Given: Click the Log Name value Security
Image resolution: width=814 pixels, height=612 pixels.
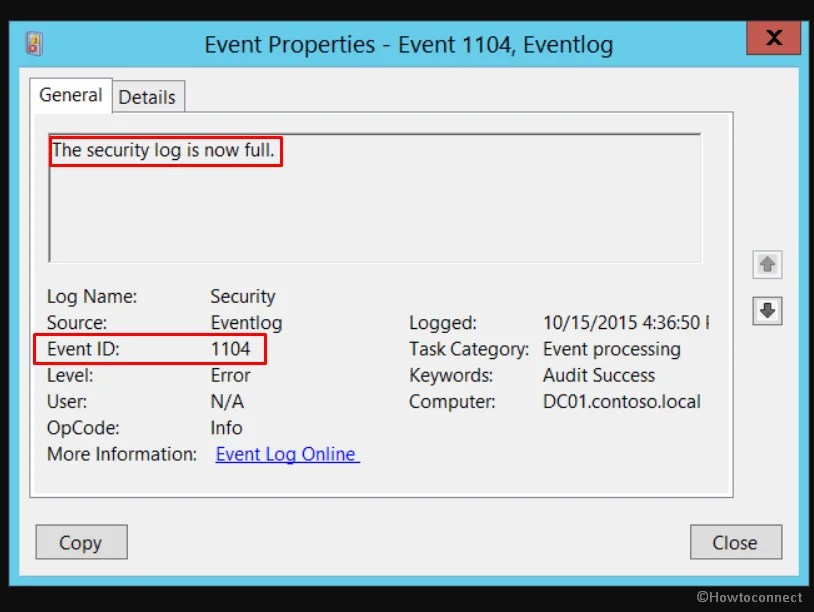Looking at the screenshot, I should point(242,296).
